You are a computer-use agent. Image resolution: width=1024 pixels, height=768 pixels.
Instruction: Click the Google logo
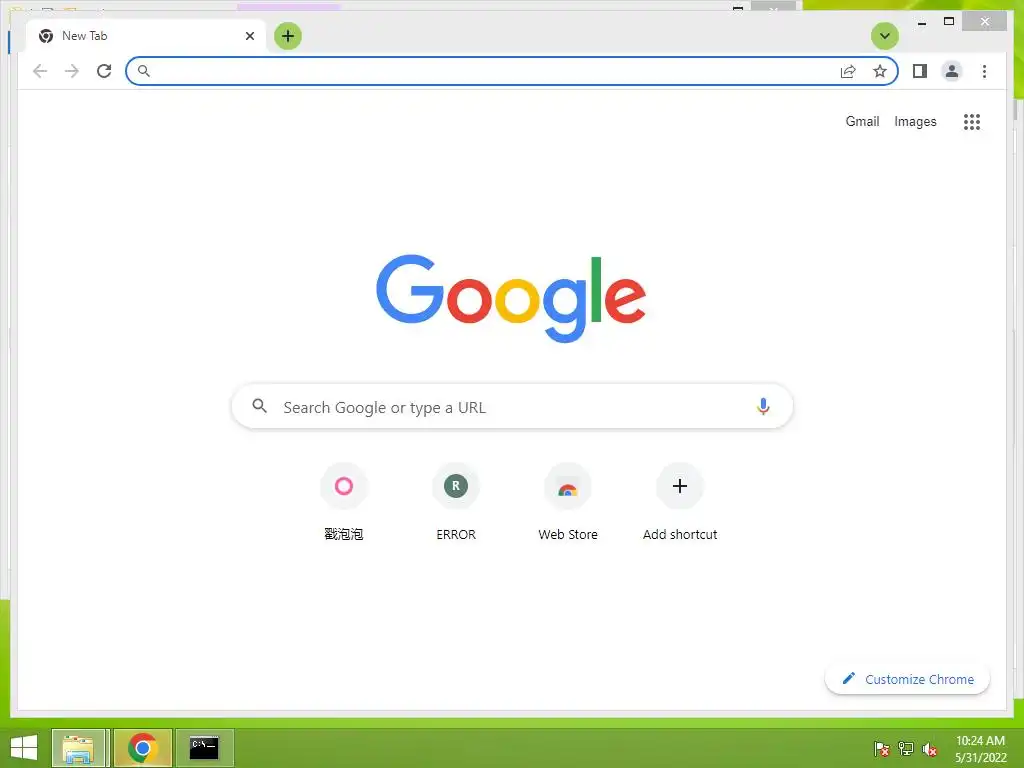coord(511,298)
